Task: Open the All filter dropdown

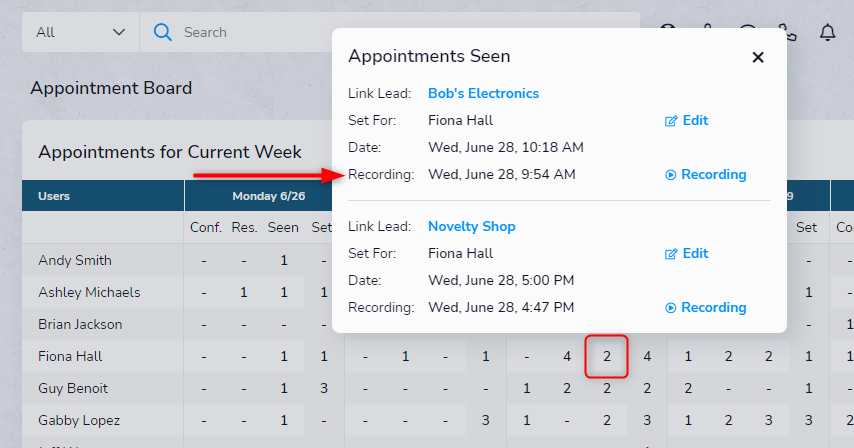Action: (x=81, y=32)
